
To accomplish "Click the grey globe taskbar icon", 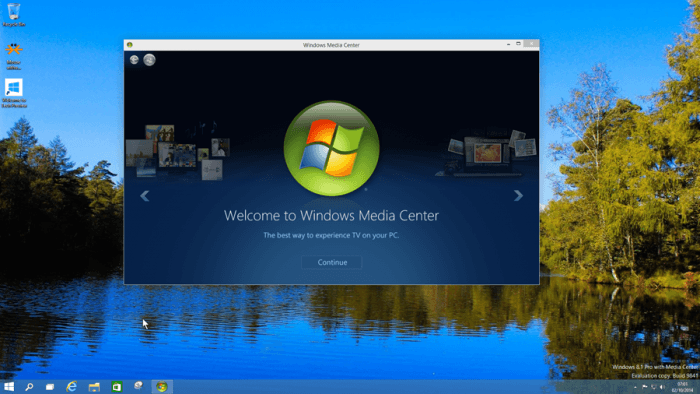I will click(139, 386).
